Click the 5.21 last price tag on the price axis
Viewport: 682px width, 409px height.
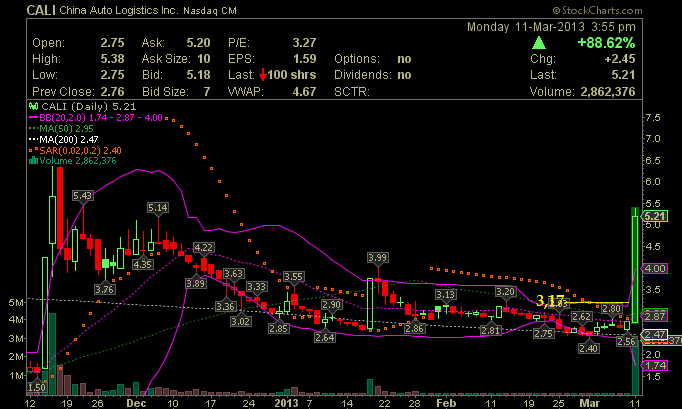(655, 216)
